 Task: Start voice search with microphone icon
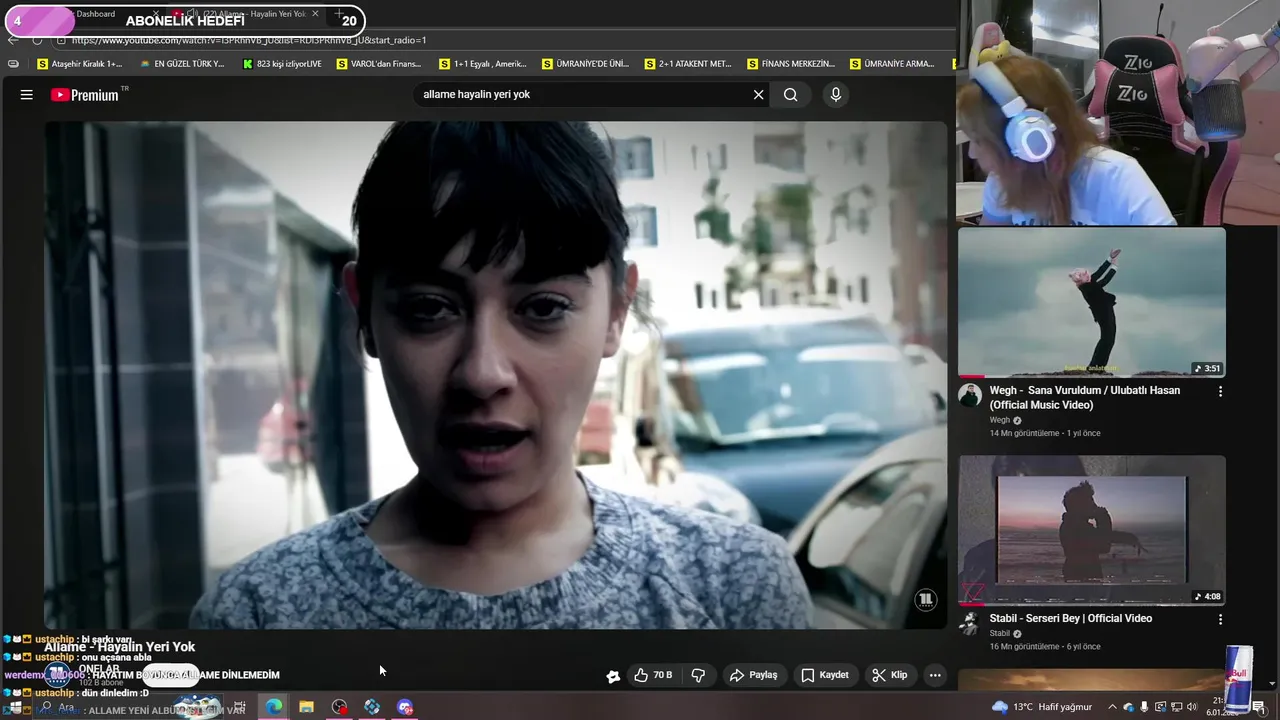836,95
